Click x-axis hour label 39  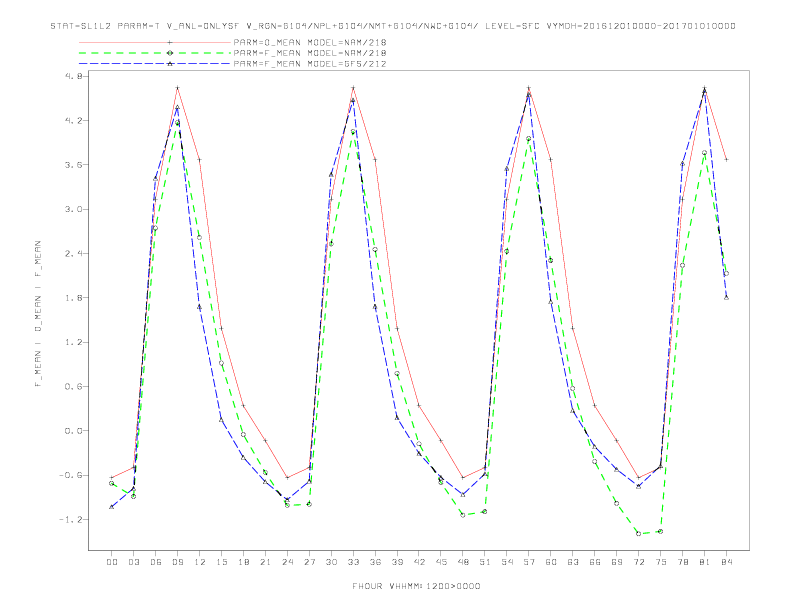397,562
